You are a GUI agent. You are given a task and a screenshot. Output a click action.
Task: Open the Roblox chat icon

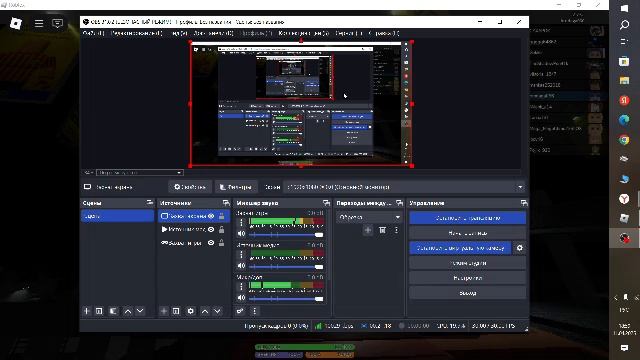(x=58, y=23)
